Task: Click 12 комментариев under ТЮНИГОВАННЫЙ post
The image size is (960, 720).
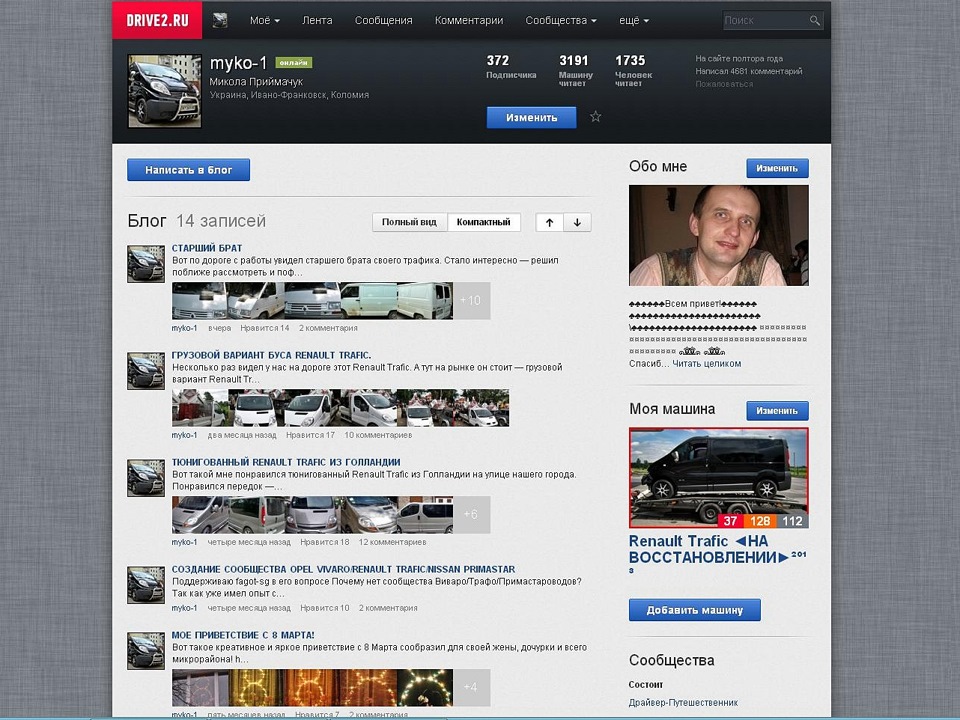Action: click(x=392, y=542)
